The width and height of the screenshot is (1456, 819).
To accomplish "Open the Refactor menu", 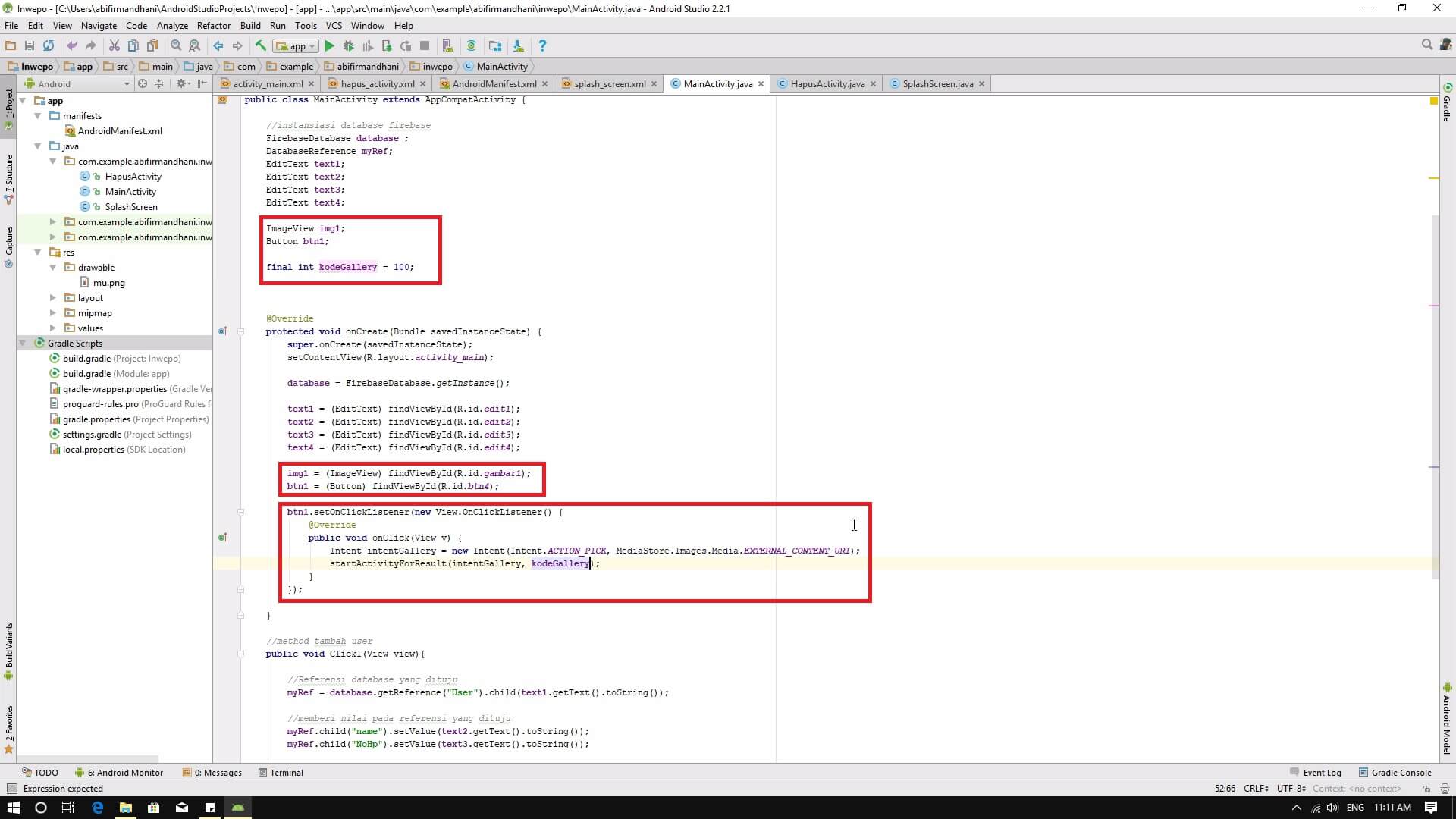I will [x=213, y=26].
